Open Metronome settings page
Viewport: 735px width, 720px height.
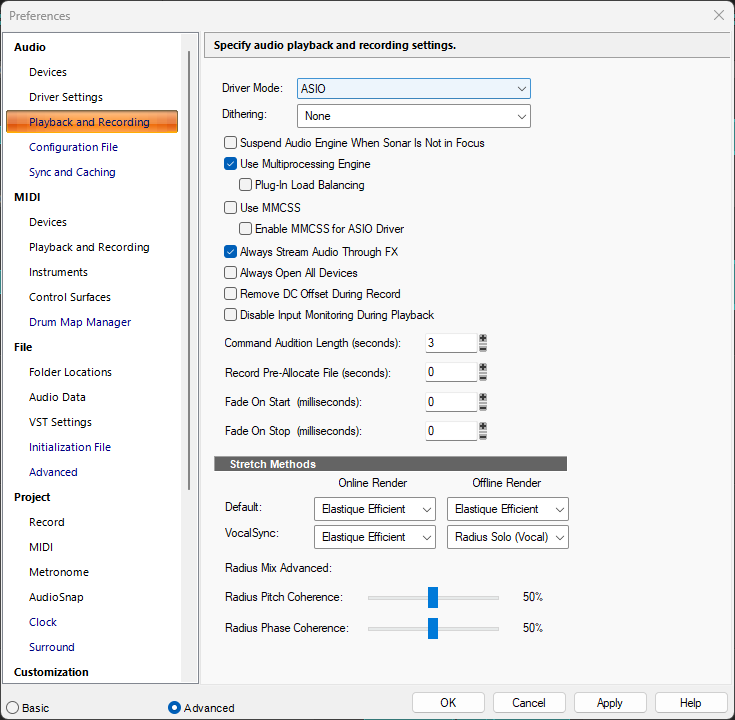59,572
